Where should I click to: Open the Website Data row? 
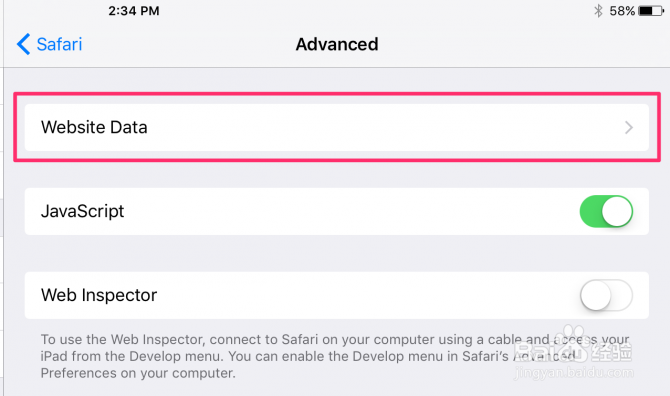pos(337,127)
